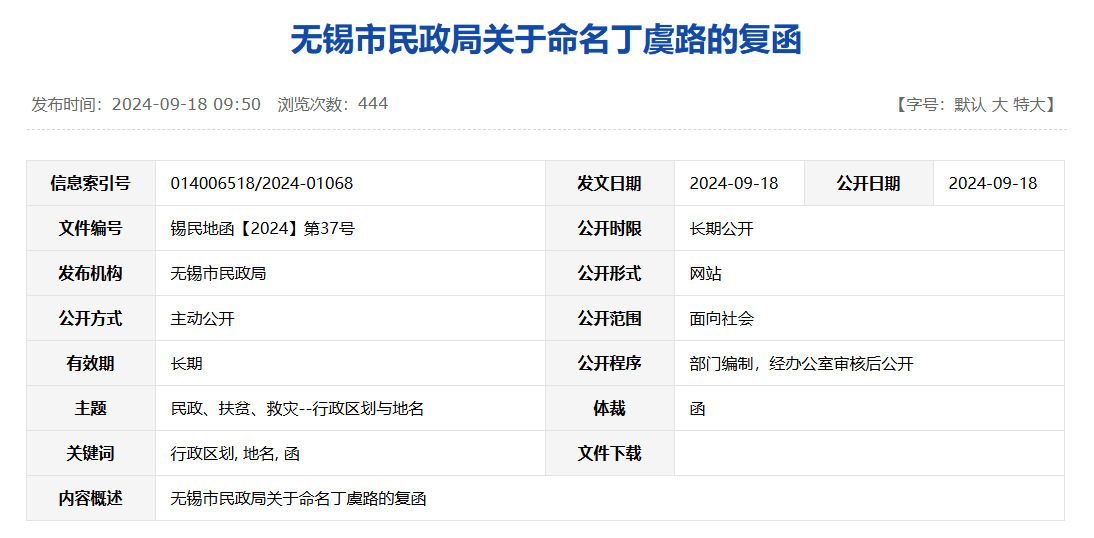
Task: Click the 有效期 header cell
Action: 90,364
